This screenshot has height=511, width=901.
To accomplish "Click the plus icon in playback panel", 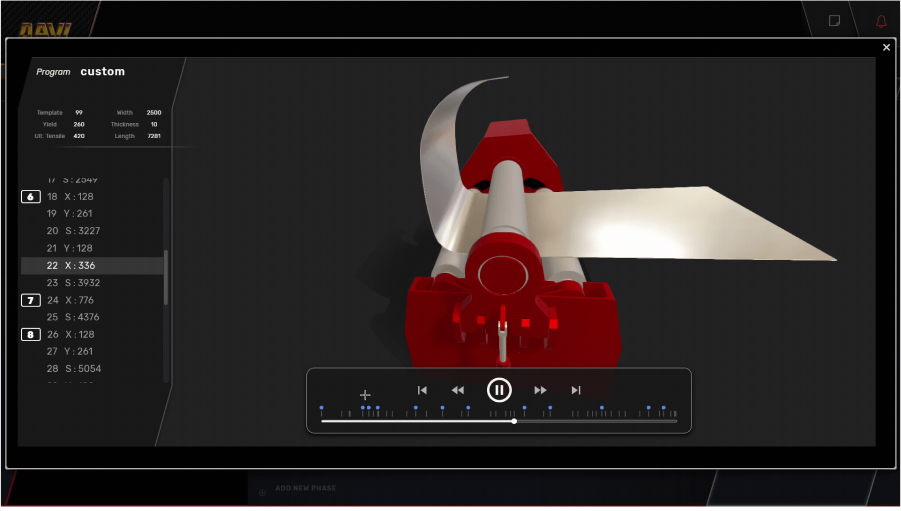I will click(365, 395).
